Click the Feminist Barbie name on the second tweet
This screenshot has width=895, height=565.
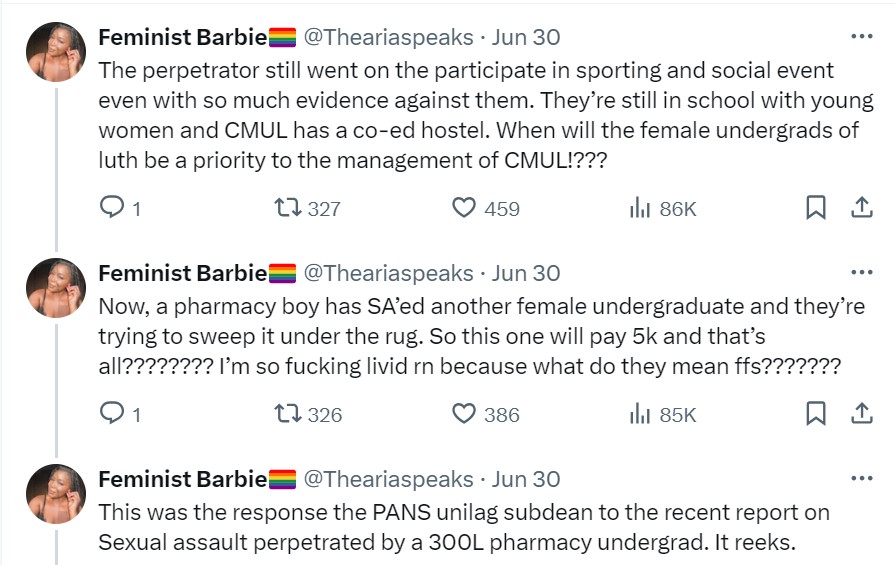pyautogui.click(x=182, y=273)
